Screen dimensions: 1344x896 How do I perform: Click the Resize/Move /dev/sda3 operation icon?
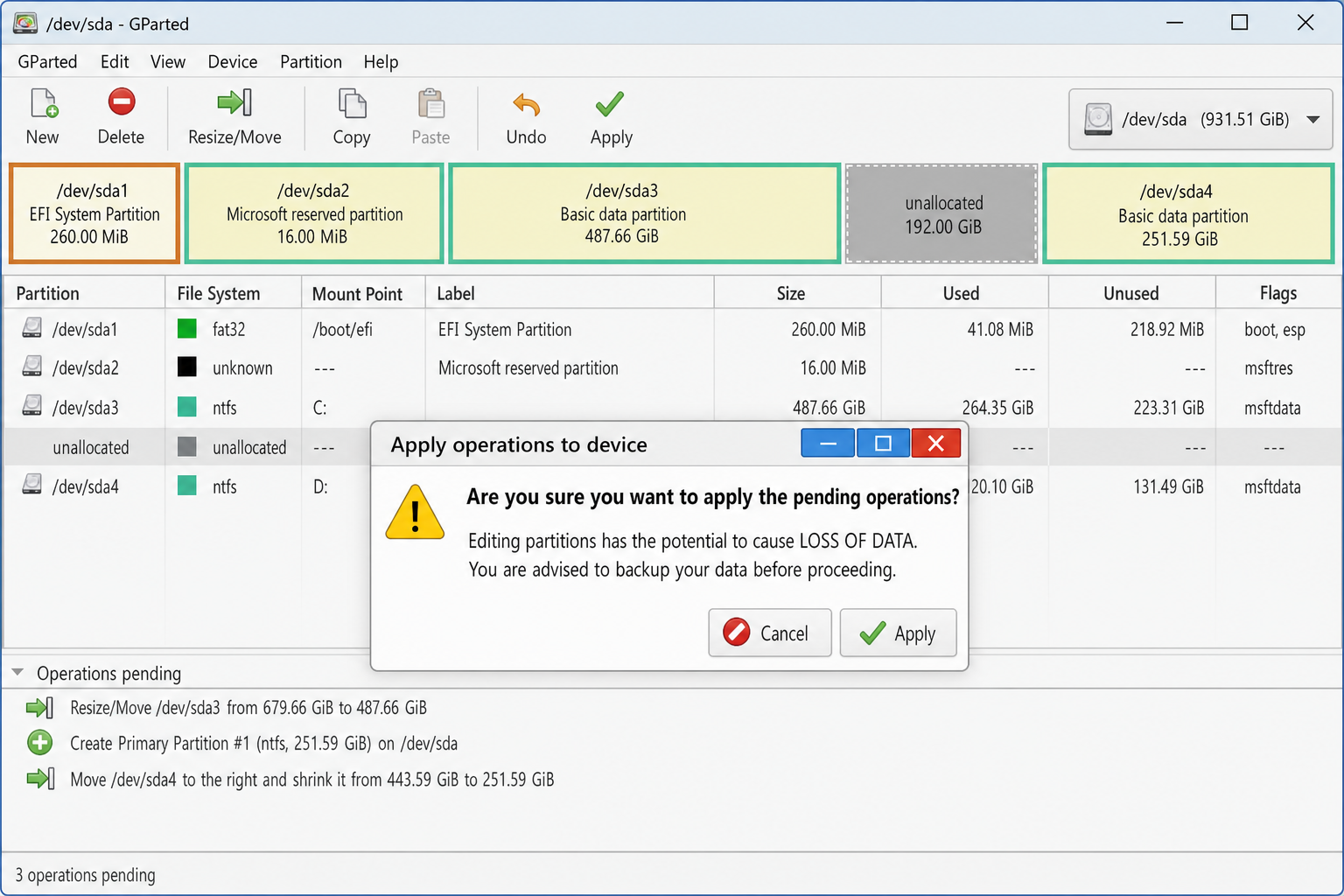pos(40,707)
